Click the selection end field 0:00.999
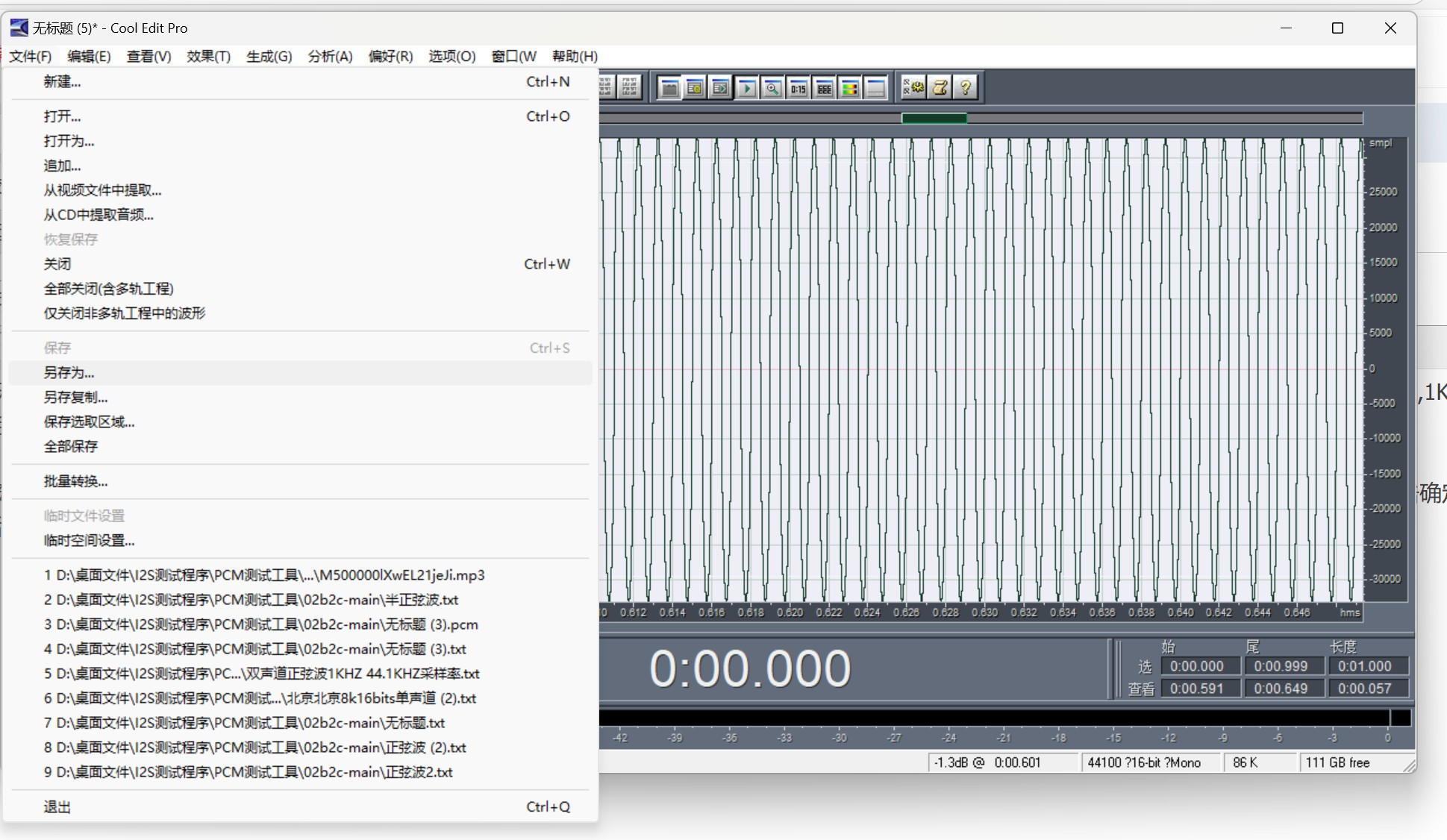The image size is (1447, 840). pyautogui.click(x=1284, y=666)
